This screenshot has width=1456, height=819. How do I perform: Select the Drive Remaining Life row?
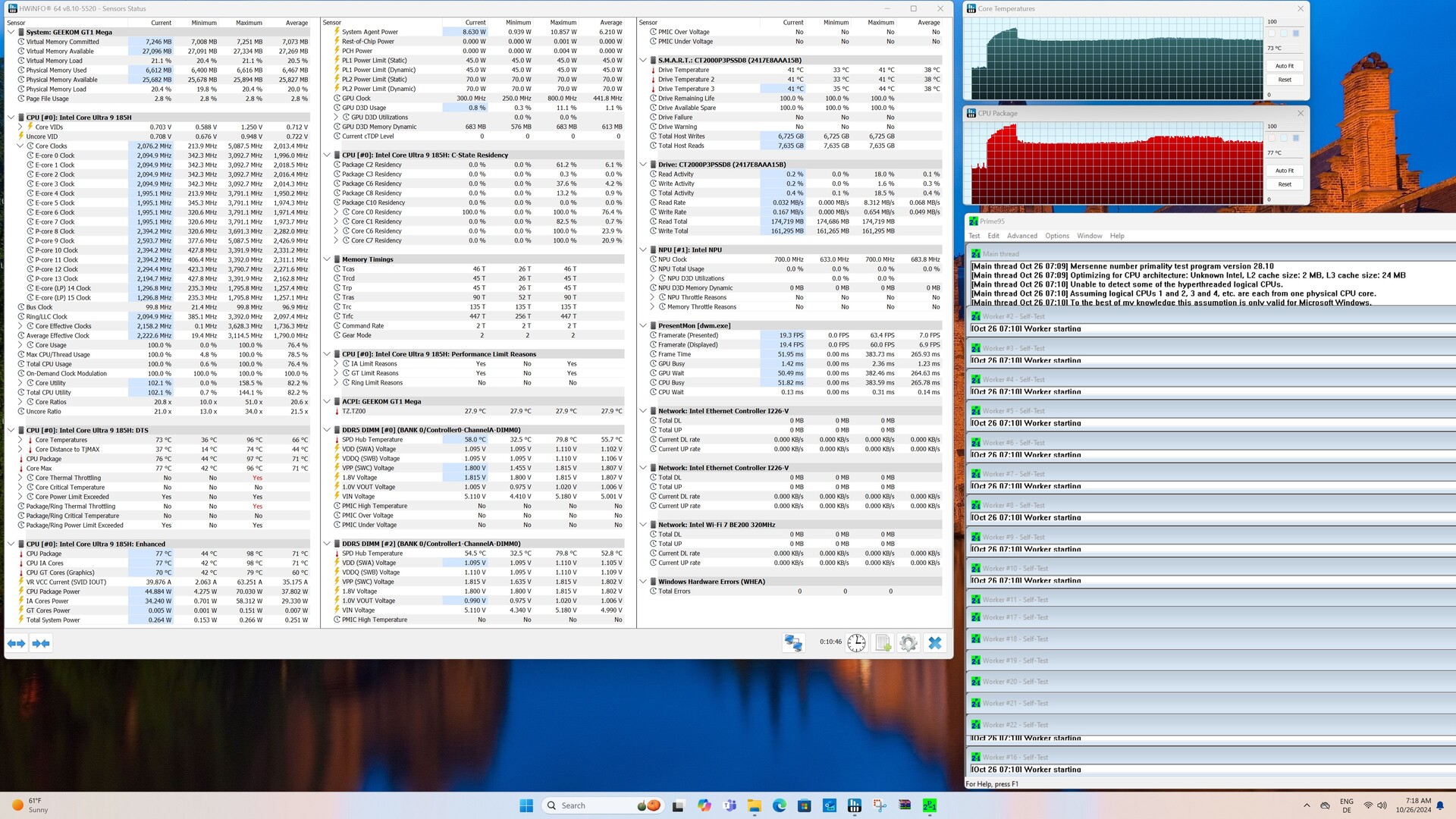pyautogui.click(x=795, y=99)
